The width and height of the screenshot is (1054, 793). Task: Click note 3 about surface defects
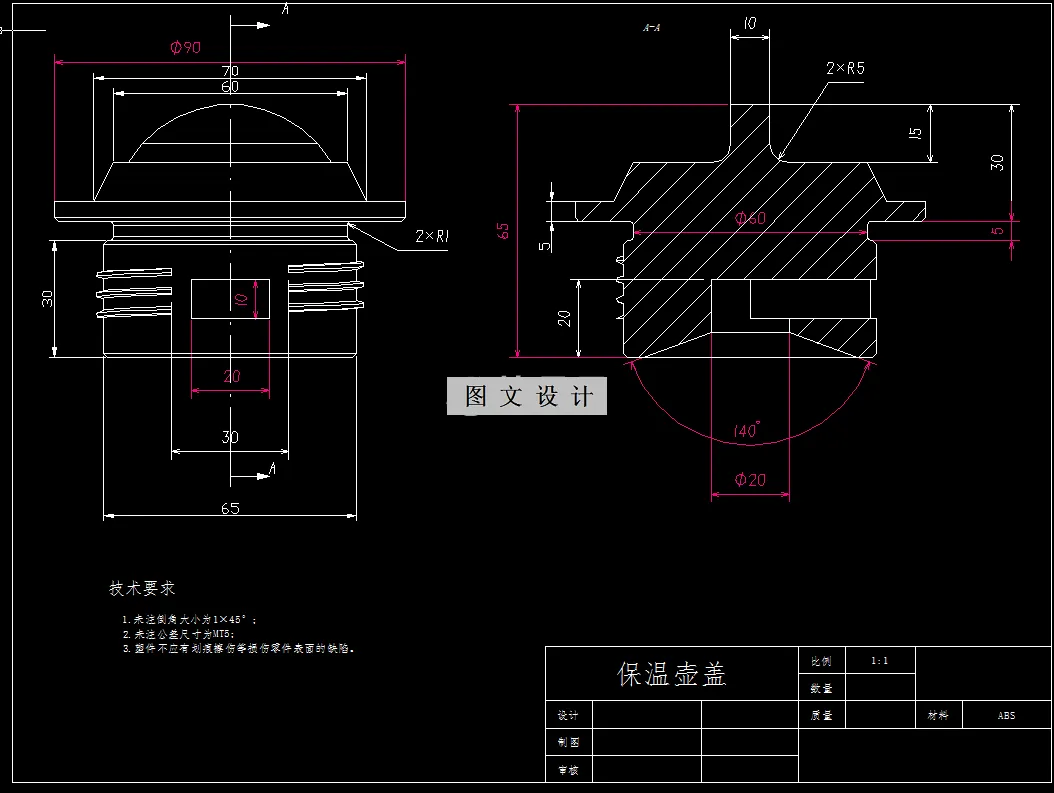tap(238, 649)
